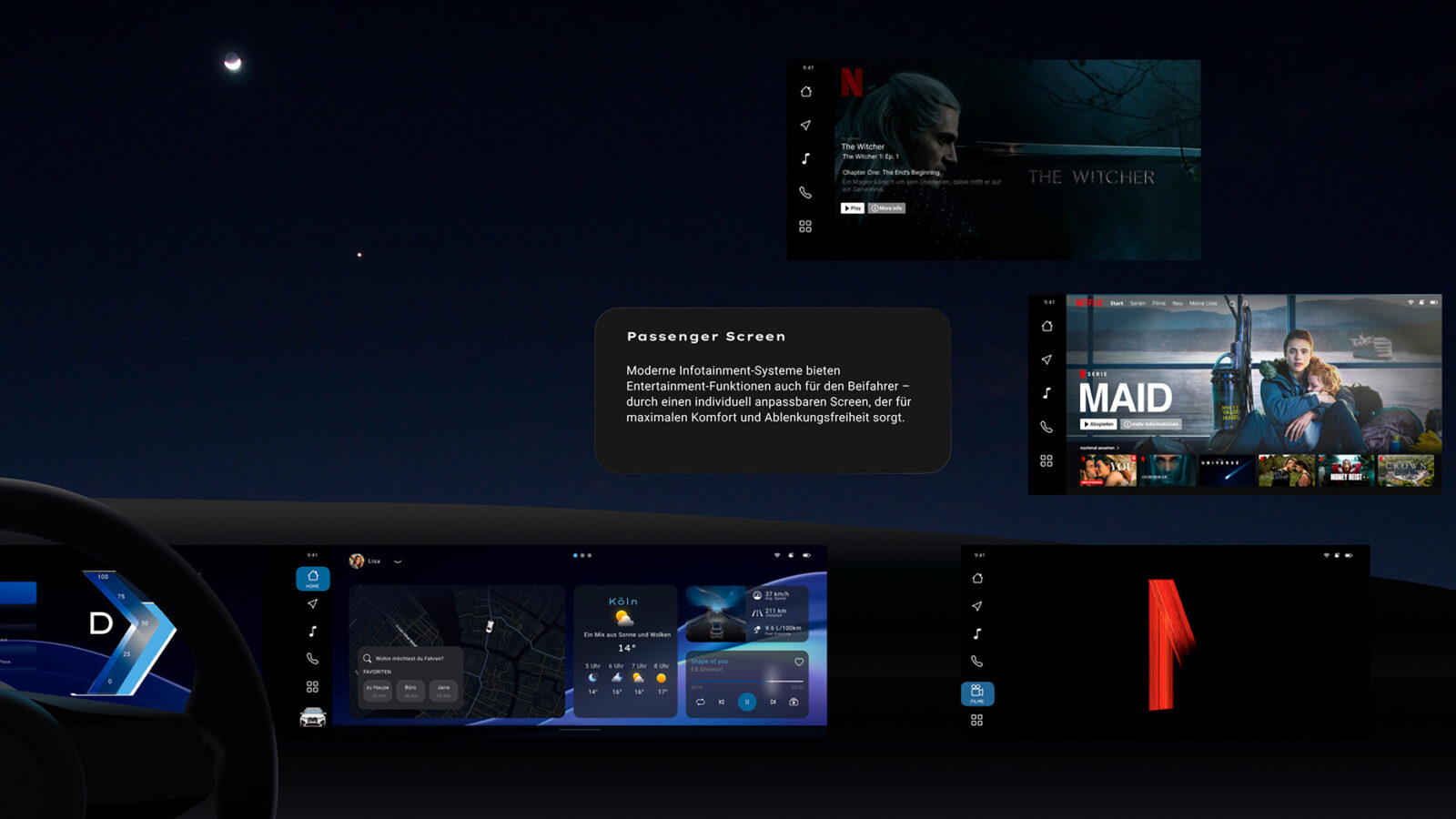Screen dimensions: 1456x819
Task: Open the Köln weather sun-cloud icon
Action: [x=624, y=619]
